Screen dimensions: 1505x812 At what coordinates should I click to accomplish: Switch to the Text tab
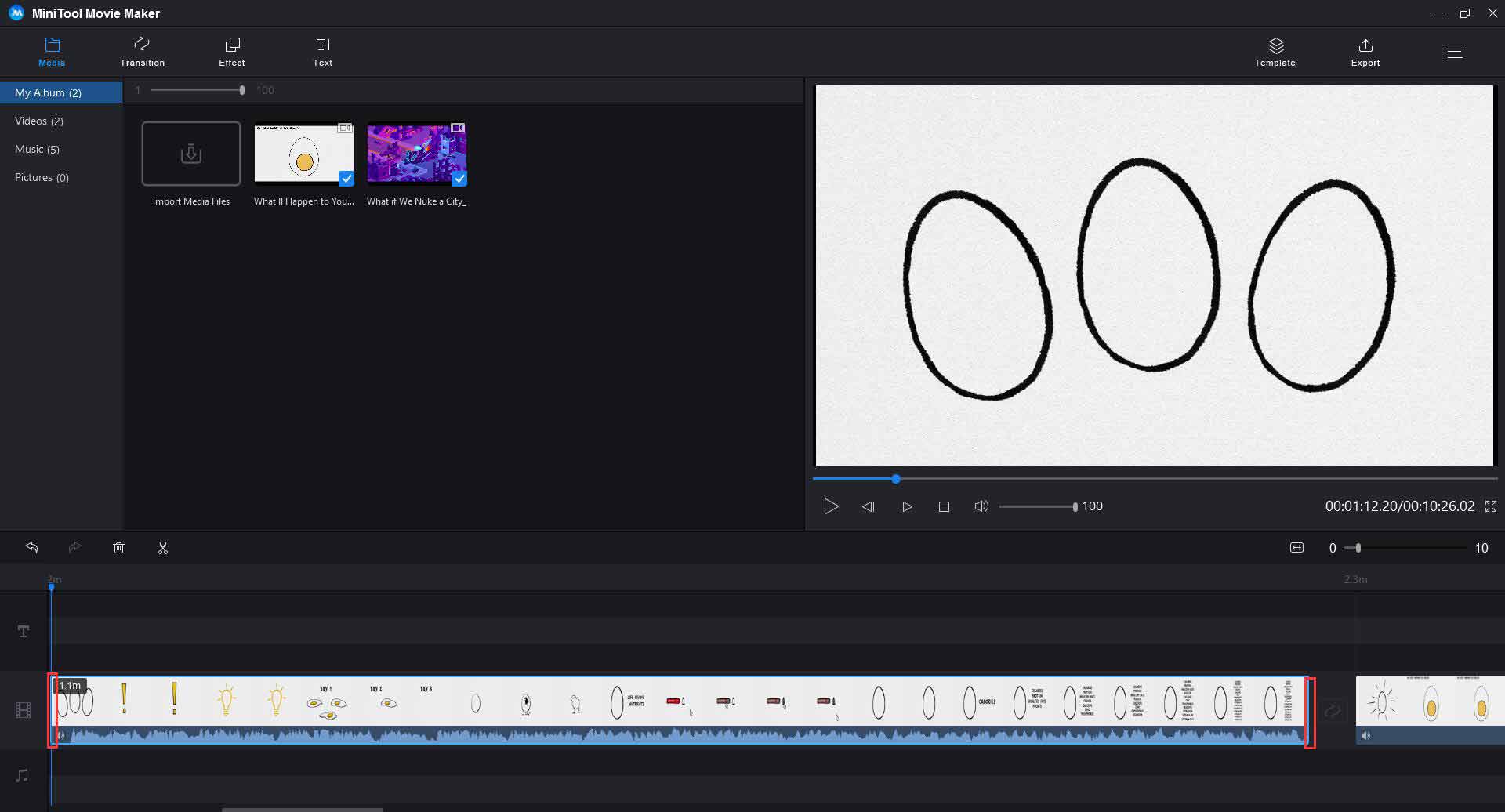[322, 51]
